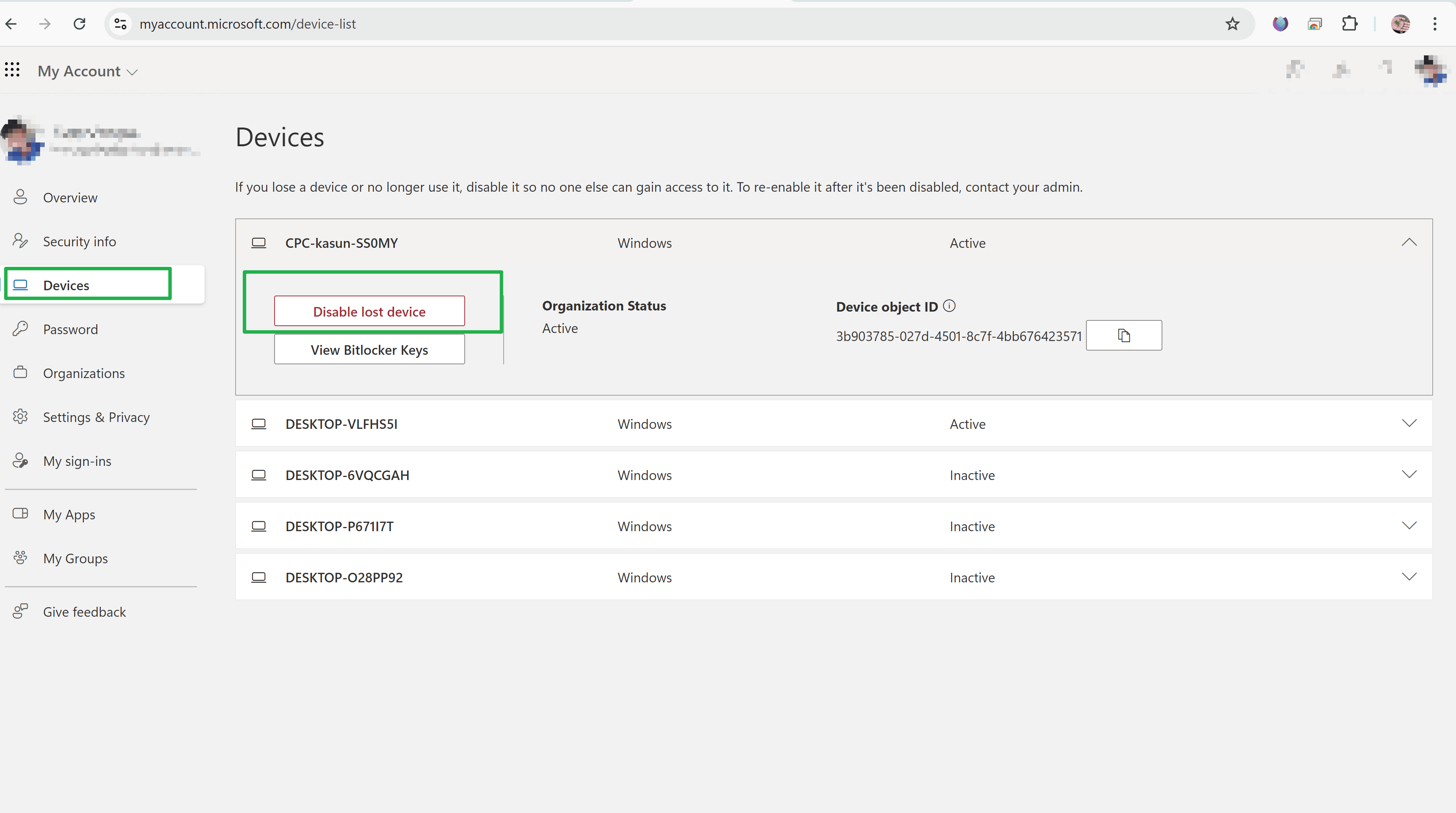View site information in address bar

click(120, 24)
